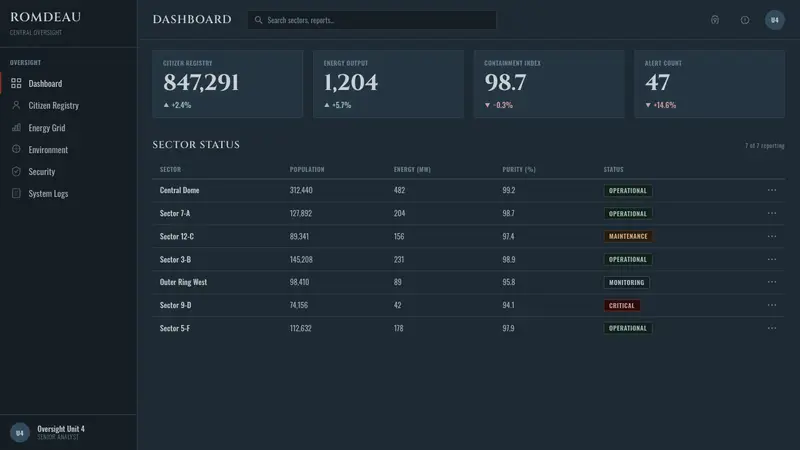Click the U4 avatar beside Oversight Unit 4
The height and width of the screenshot is (450, 800).
pos(19,433)
